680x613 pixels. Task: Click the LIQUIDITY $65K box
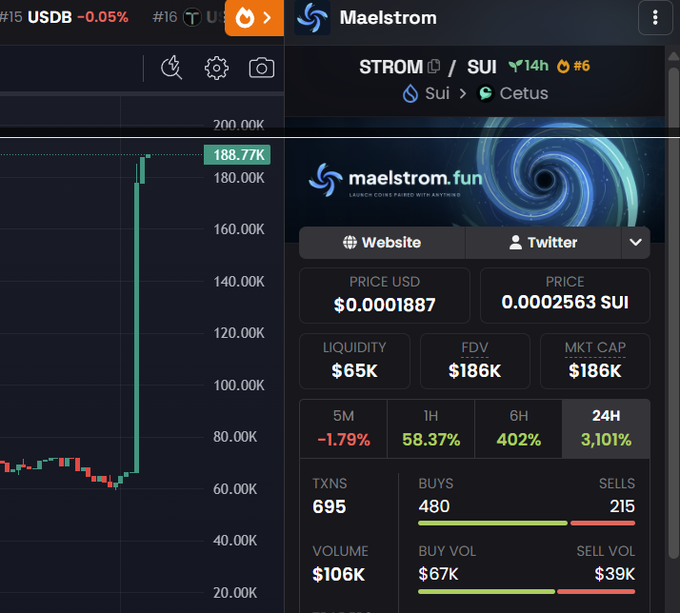pos(354,361)
